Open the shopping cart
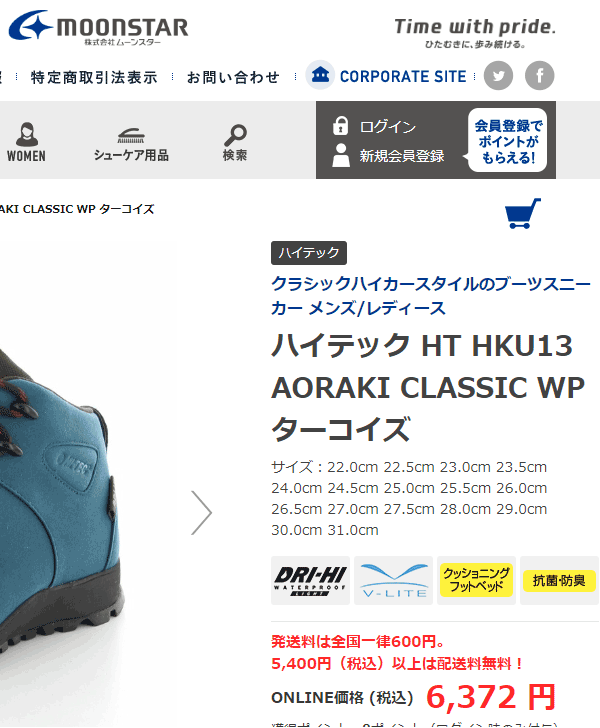This screenshot has width=600, height=728. pyautogui.click(x=523, y=214)
